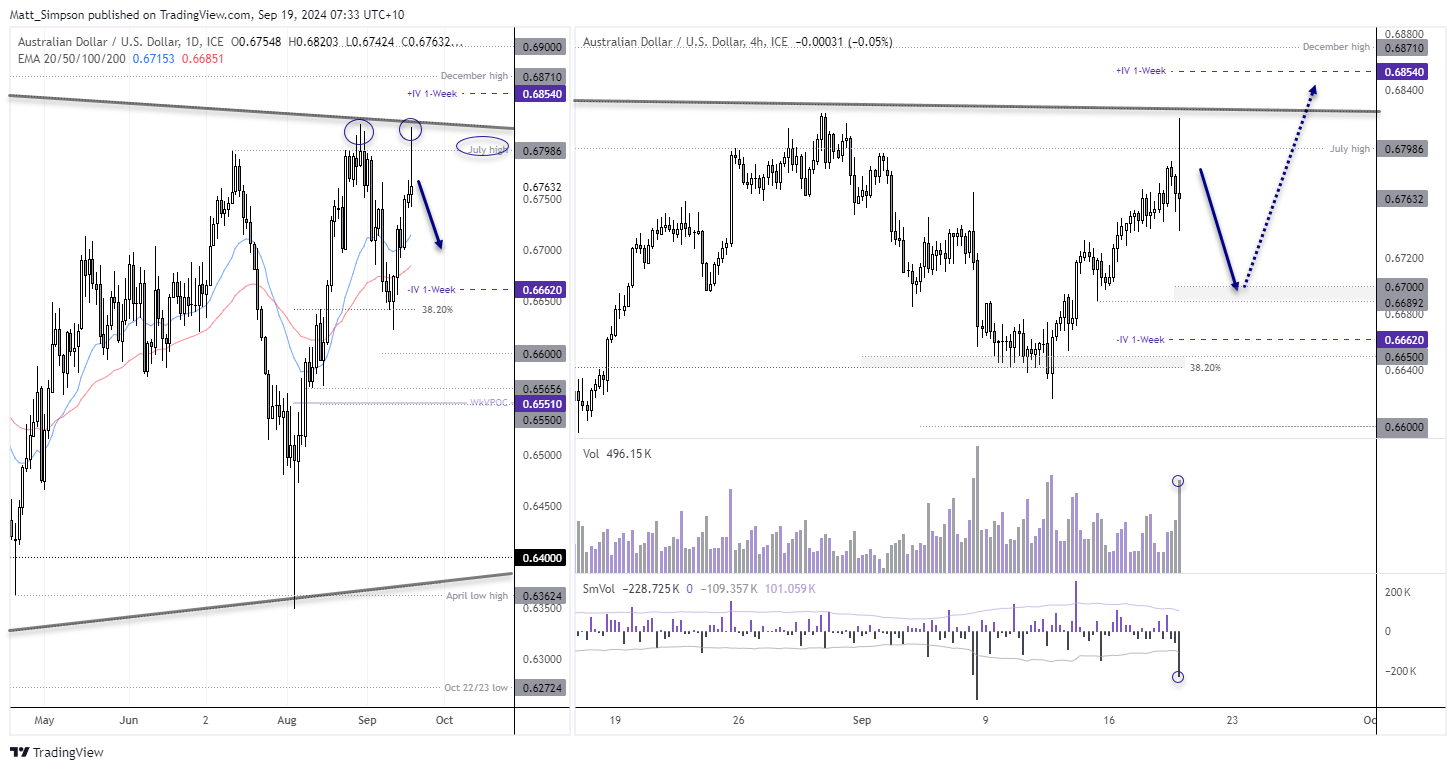Click the 0.63624 April low price label
This screenshot has height=770, width=1456.
[x=541, y=596]
